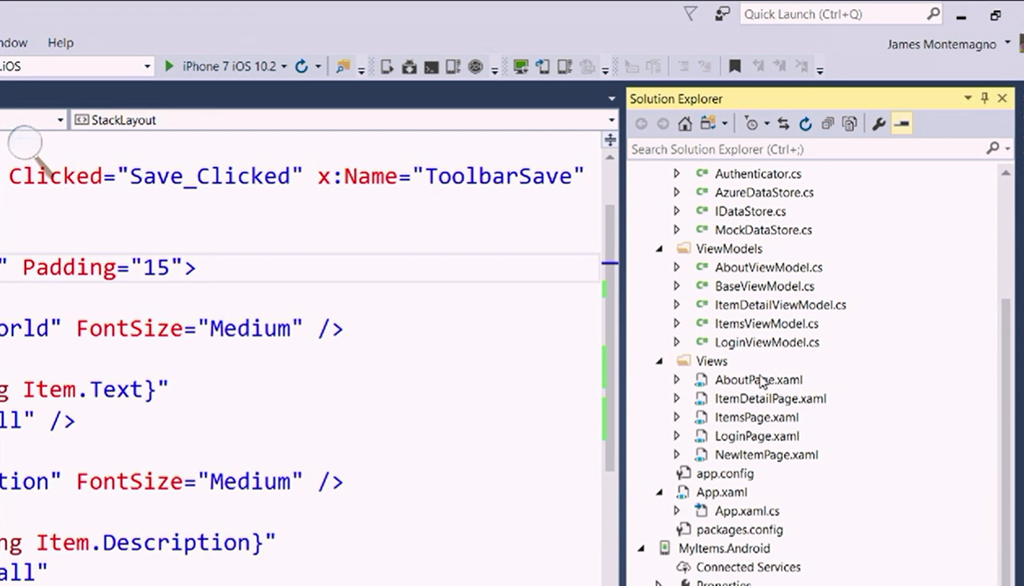This screenshot has height=586, width=1024.
Task: Refresh the Solution Explorer tree
Action: tap(805, 124)
